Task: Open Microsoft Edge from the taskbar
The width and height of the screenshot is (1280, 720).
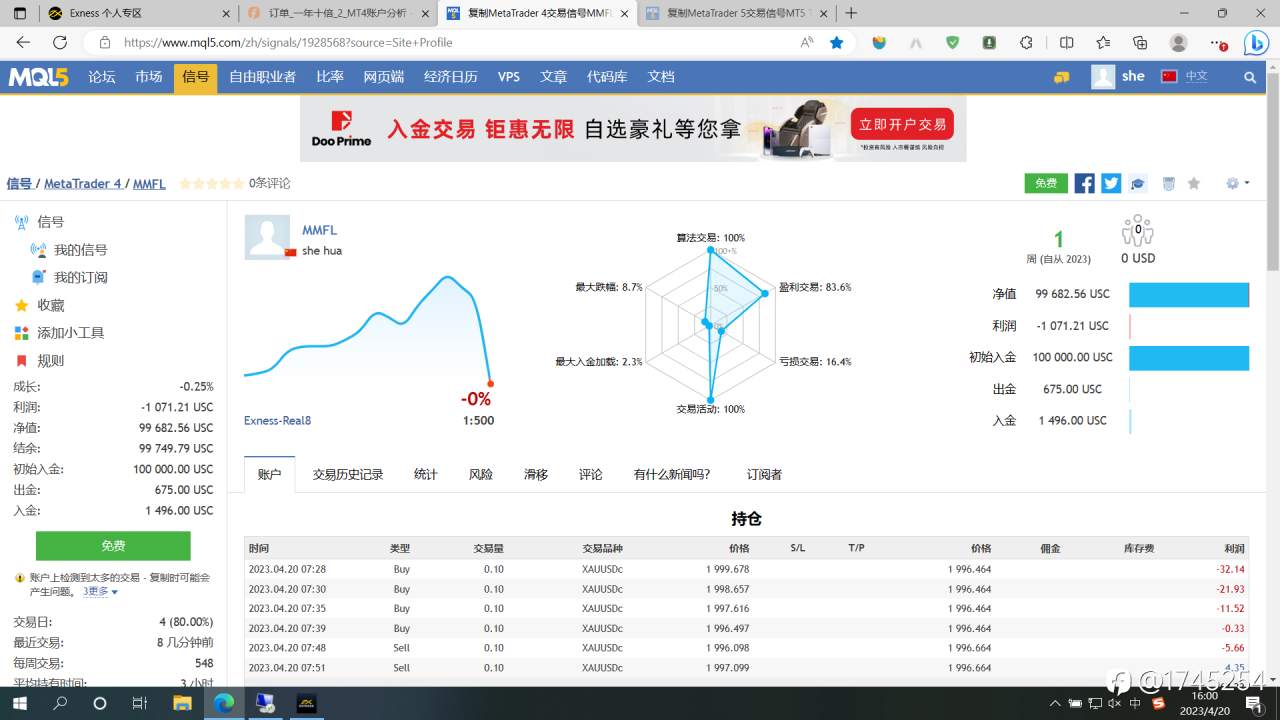Action: click(225, 703)
